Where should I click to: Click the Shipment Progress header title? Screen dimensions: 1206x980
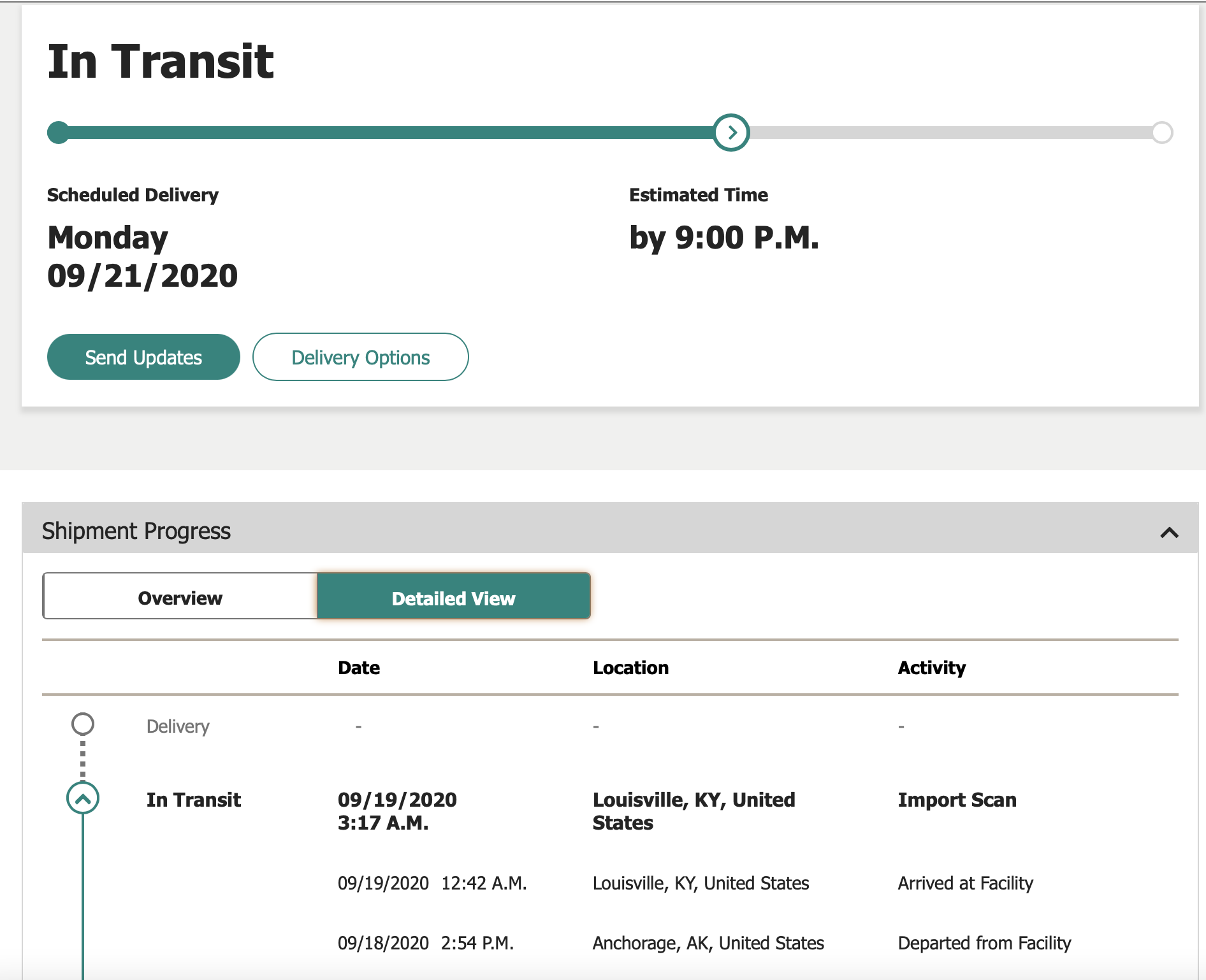pos(136,531)
